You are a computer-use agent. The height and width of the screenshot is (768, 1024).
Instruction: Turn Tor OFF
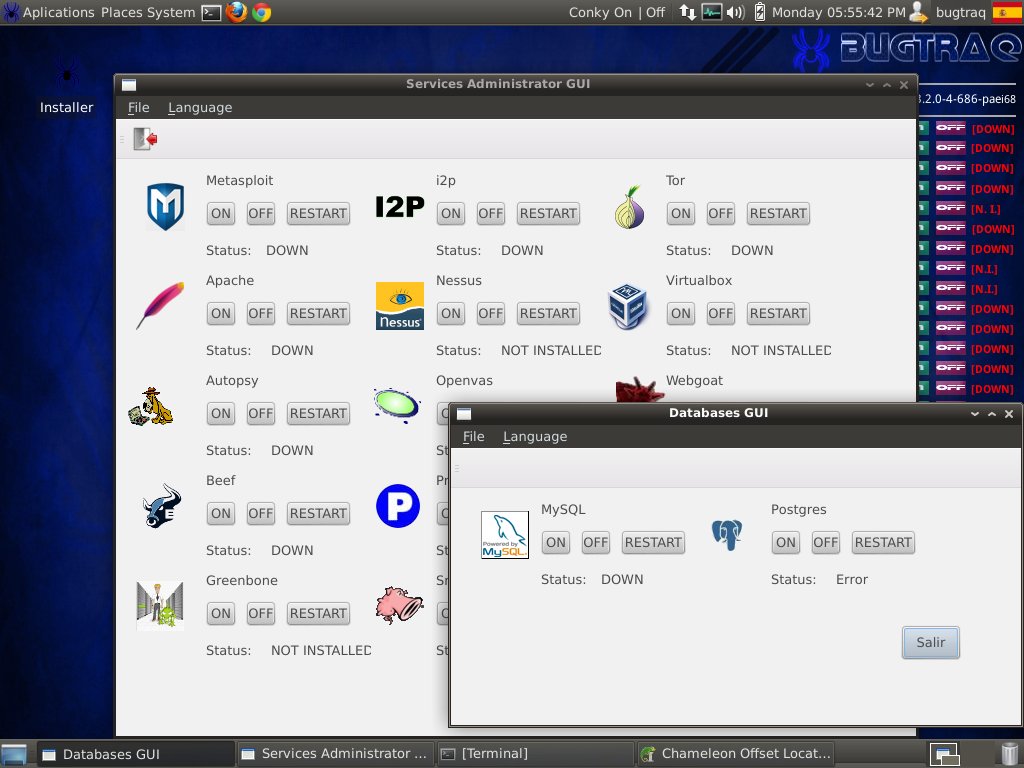click(x=720, y=214)
